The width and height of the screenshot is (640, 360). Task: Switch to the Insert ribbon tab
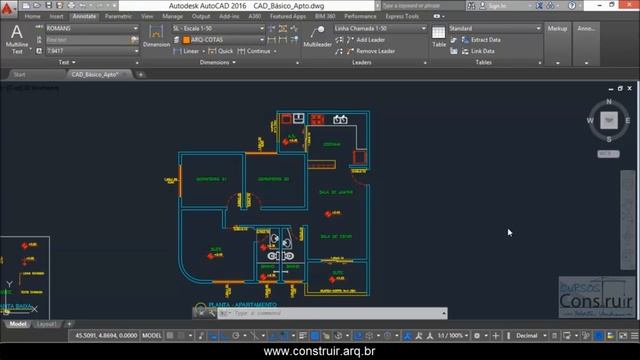[x=56, y=16]
